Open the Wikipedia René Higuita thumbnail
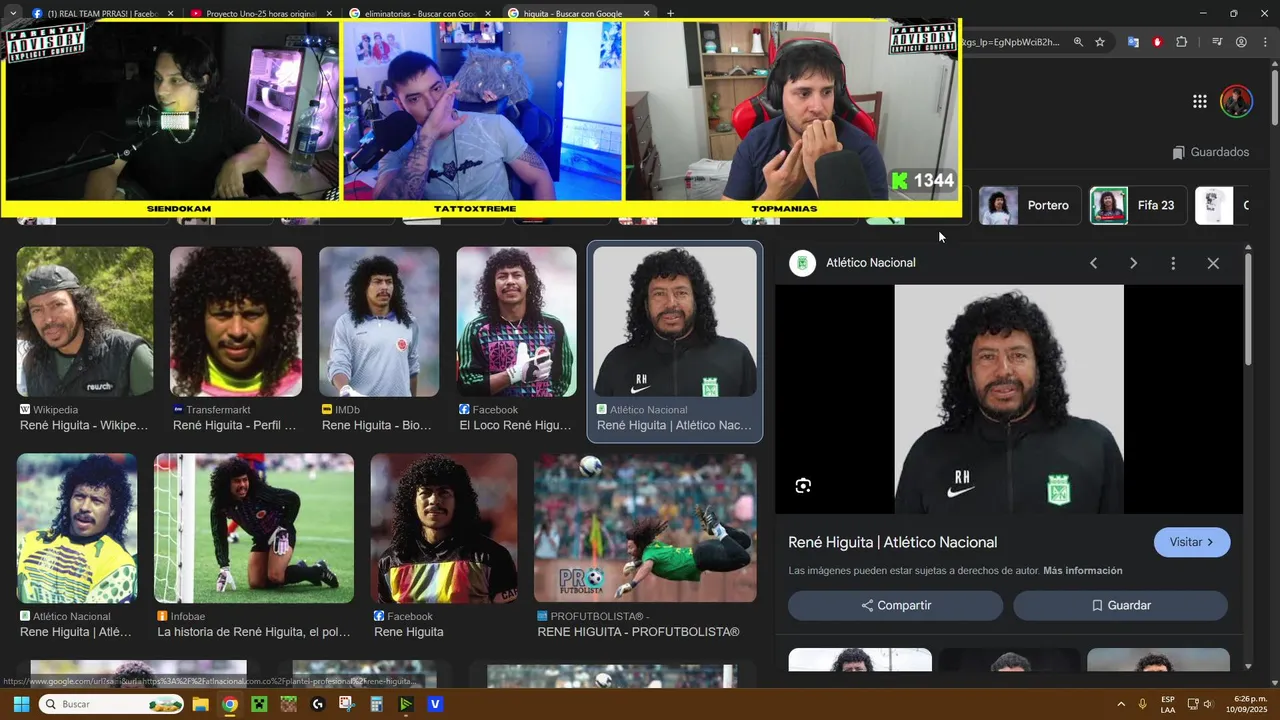 tap(85, 321)
